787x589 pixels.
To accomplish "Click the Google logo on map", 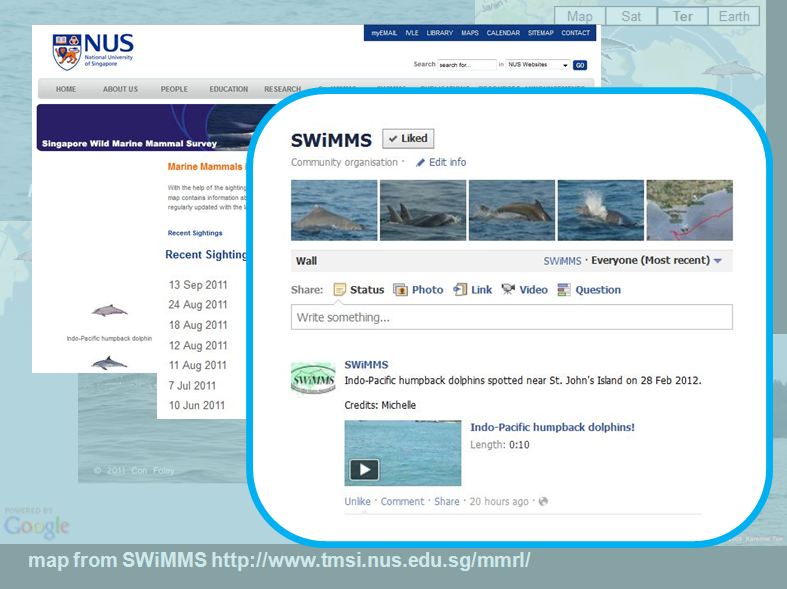I will 37,527.
